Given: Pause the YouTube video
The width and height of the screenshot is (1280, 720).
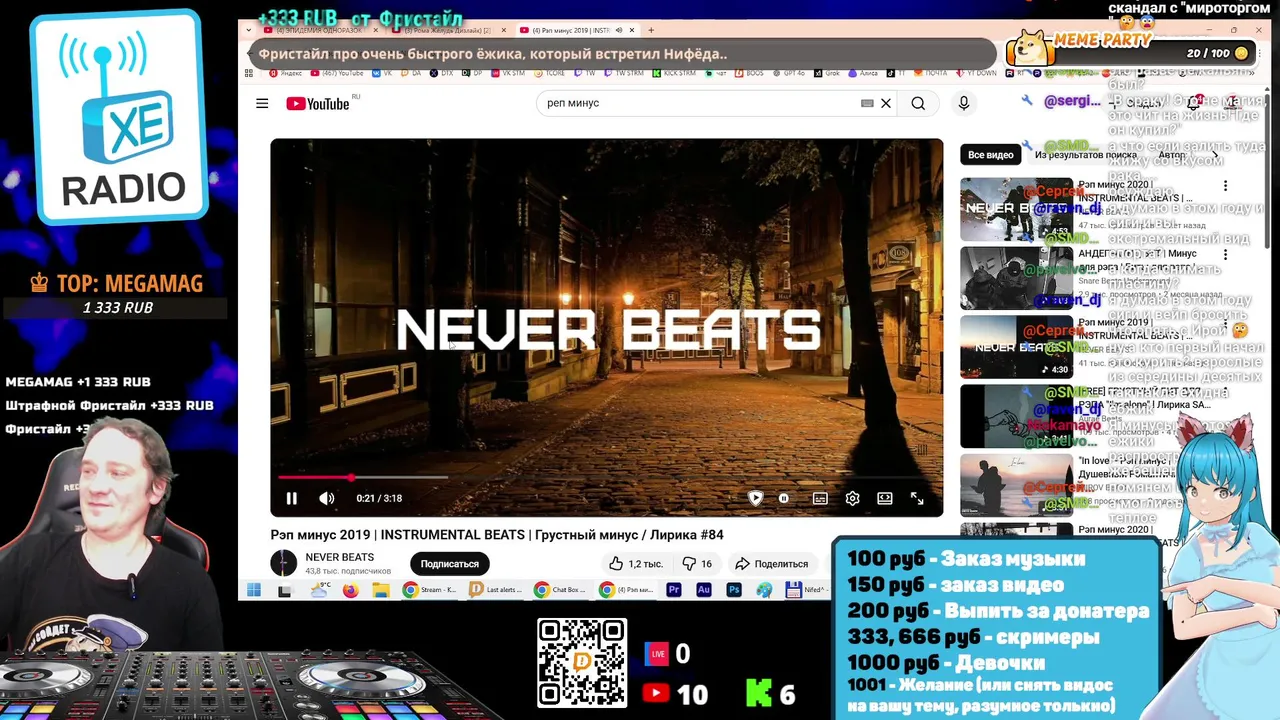Looking at the screenshot, I should tap(291, 498).
